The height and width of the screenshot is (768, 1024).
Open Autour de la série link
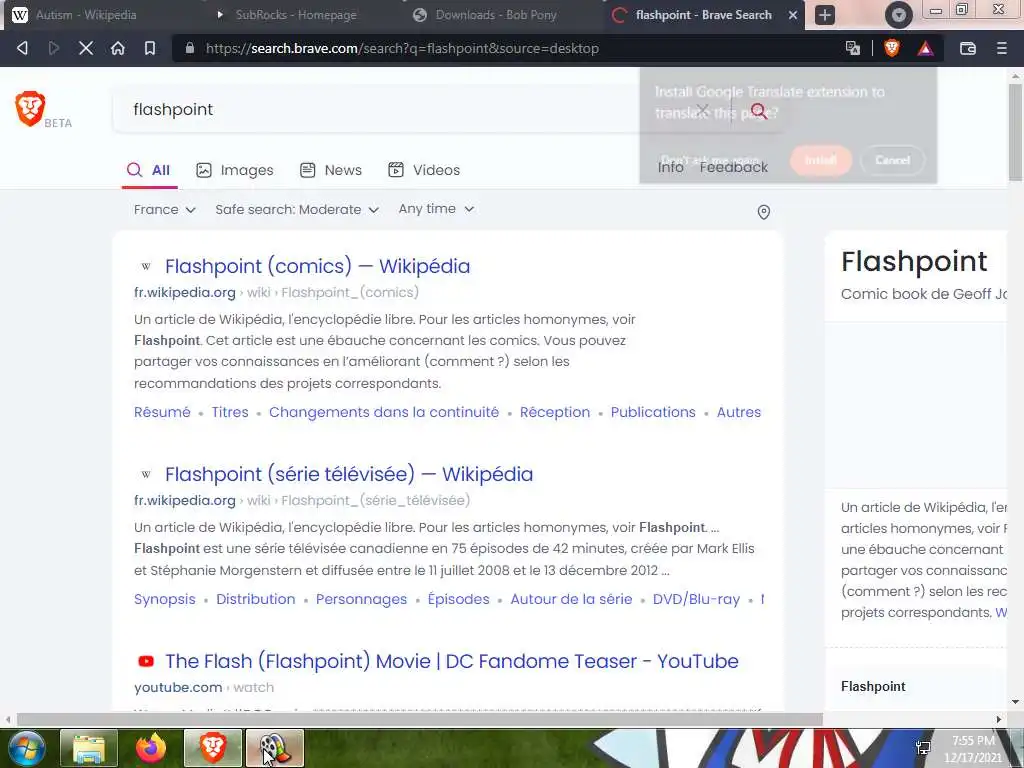point(571,600)
